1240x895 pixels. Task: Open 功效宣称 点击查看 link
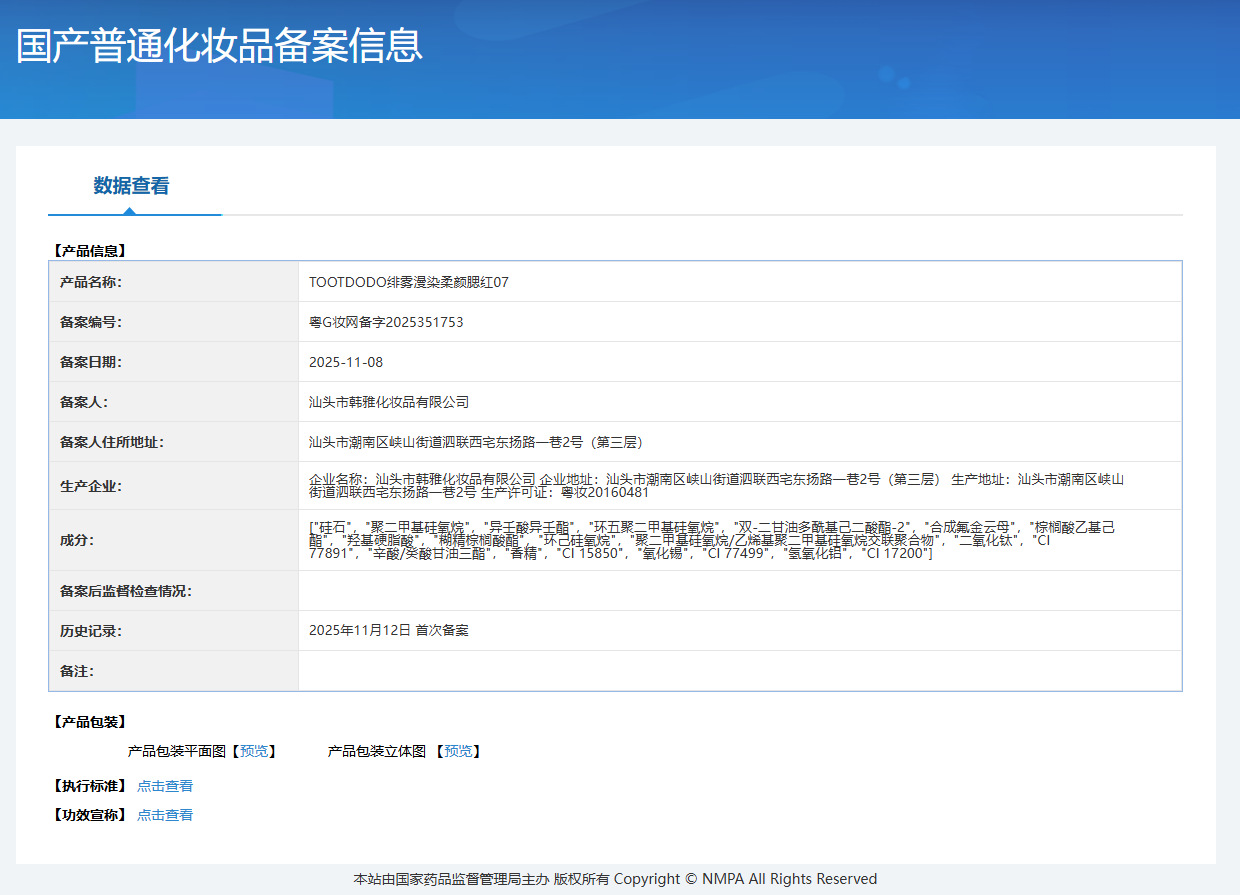pyautogui.click(x=165, y=815)
